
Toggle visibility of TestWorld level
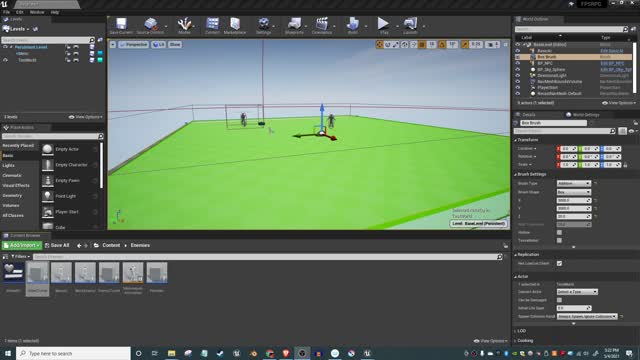(5, 60)
